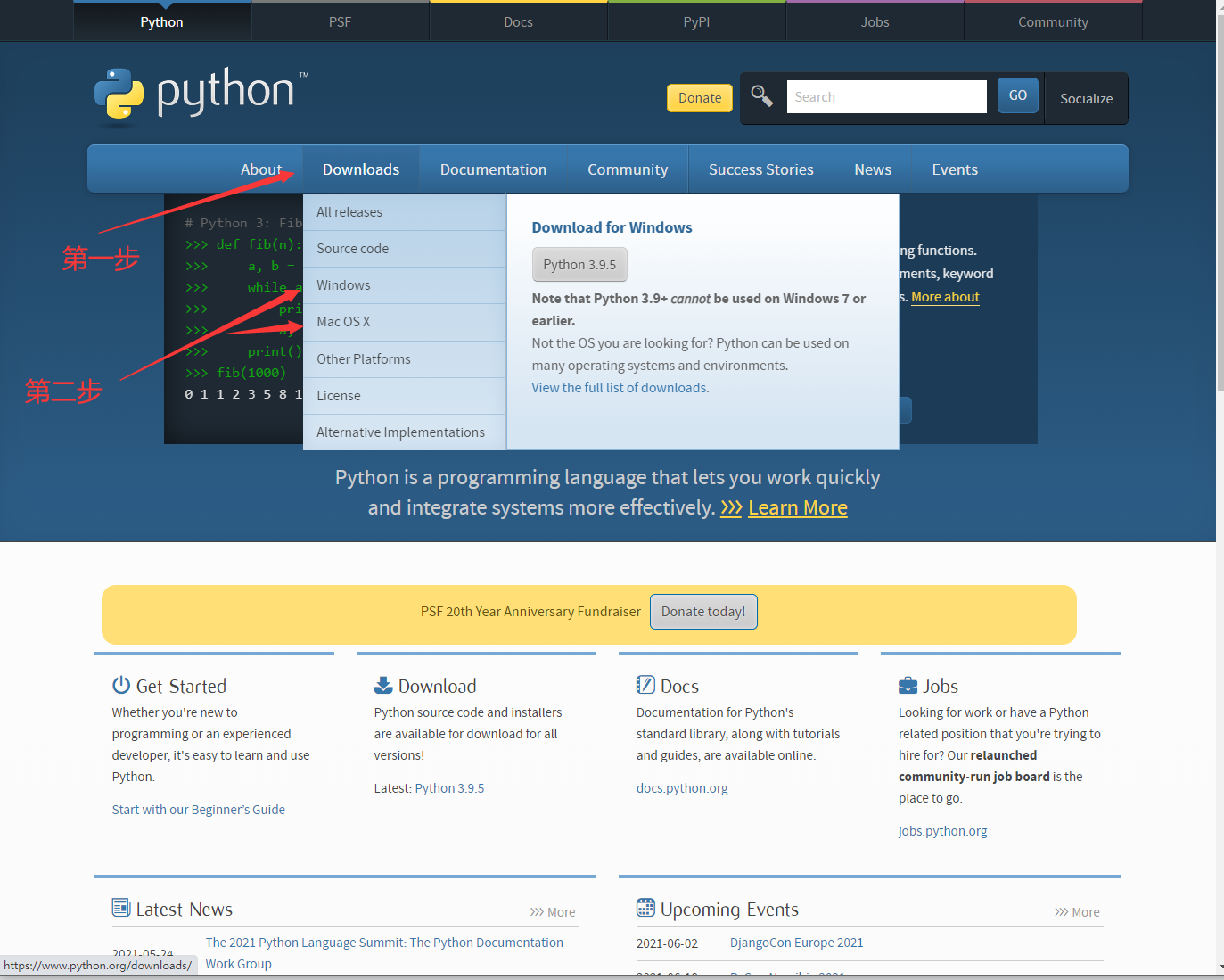Viewport: 1224px width, 980px height.
Task: Click the page's vertical scrollbar
Action: (1220, 268)
